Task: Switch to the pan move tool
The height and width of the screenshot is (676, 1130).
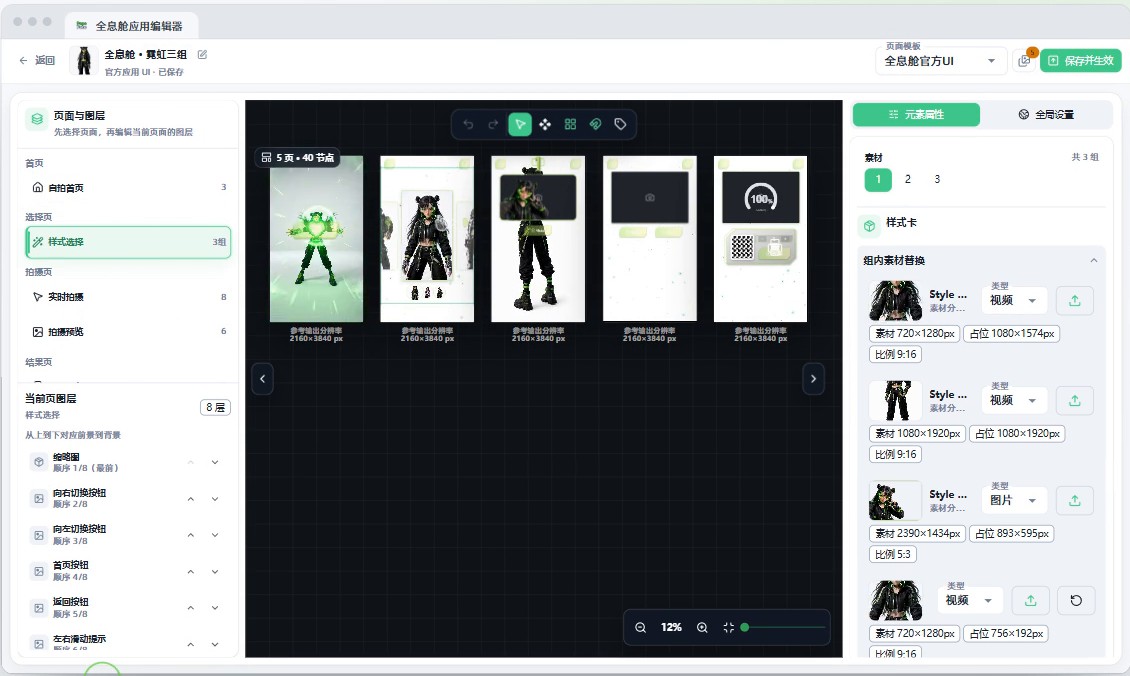Action: [545, 125]
